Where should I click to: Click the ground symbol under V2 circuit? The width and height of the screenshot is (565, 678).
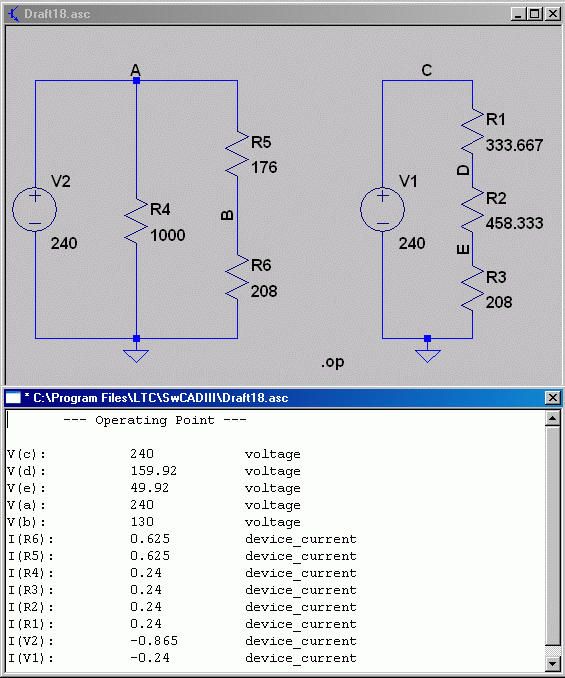[x=136, y=355]
